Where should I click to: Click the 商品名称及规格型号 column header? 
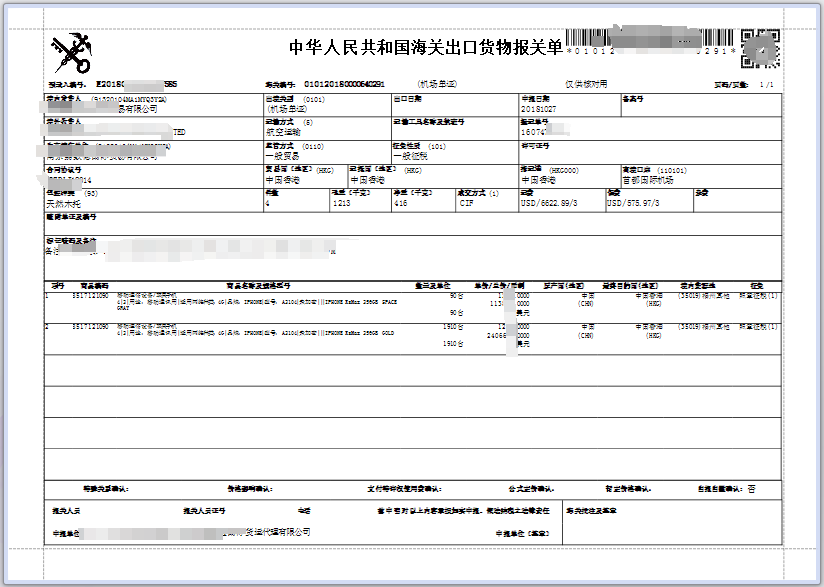(x=258, y=286)
